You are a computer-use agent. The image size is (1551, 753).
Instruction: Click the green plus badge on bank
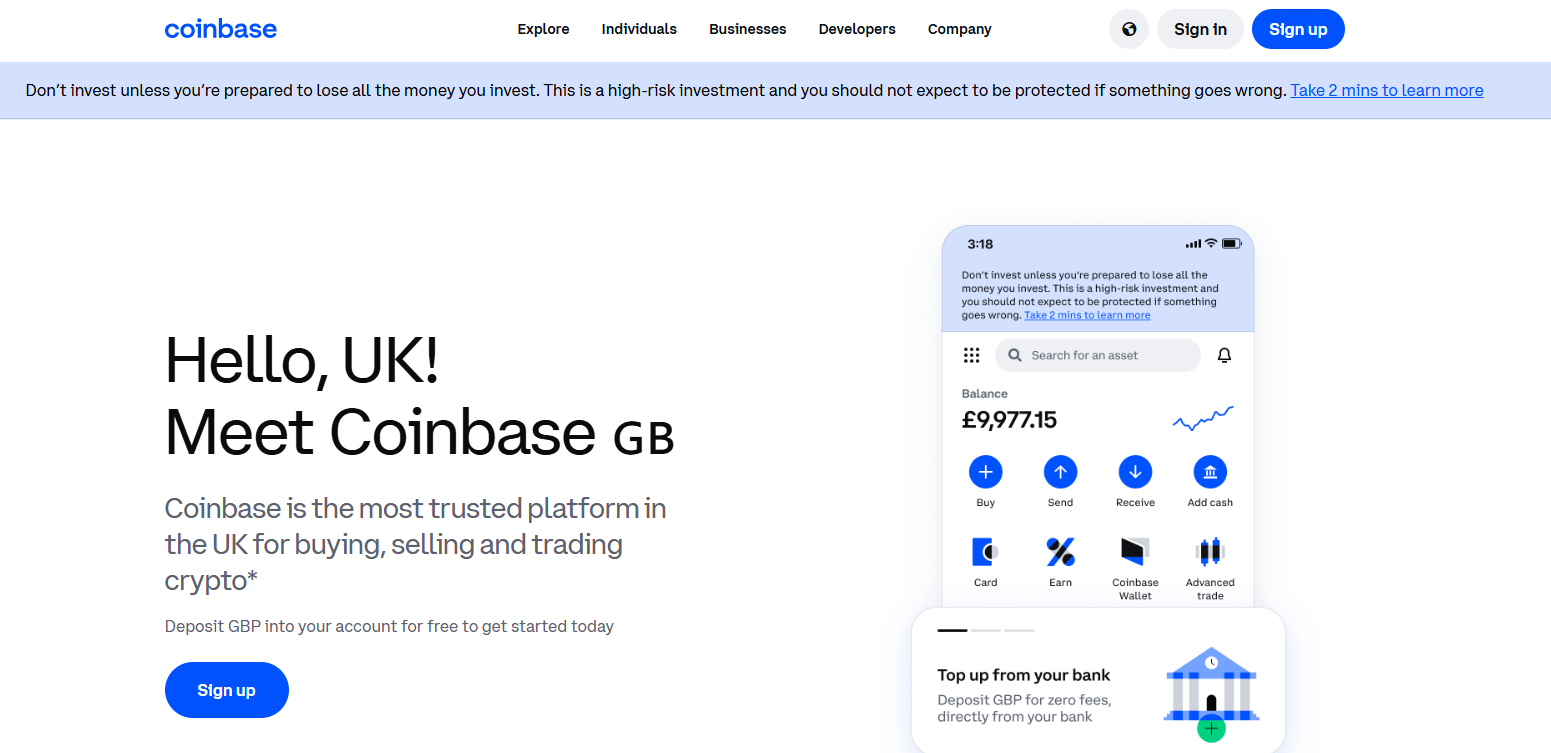tap(1211, 729)
